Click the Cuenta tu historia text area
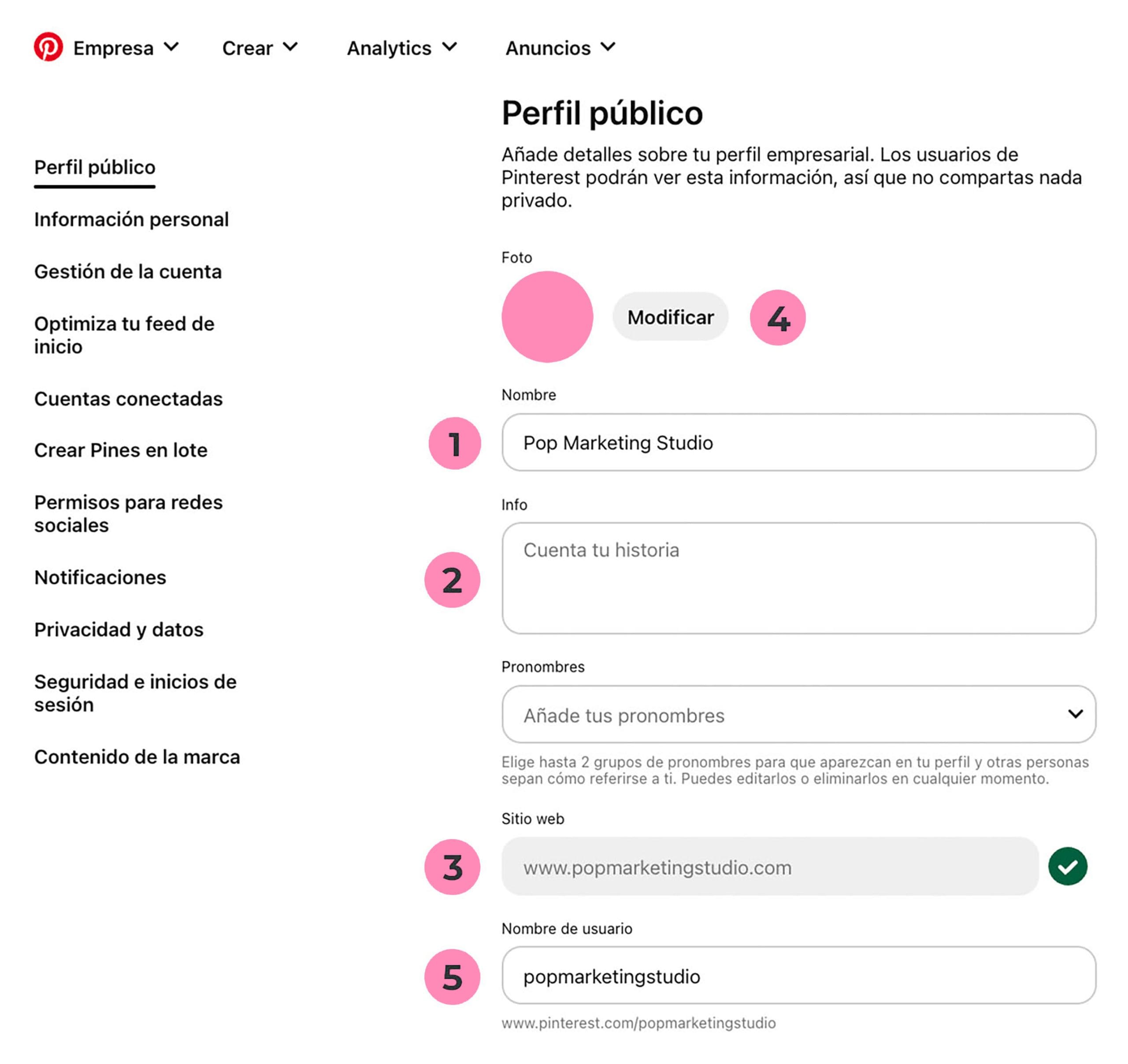Viewport: 1128px width, 1064px height. click(x=798, y=578)
